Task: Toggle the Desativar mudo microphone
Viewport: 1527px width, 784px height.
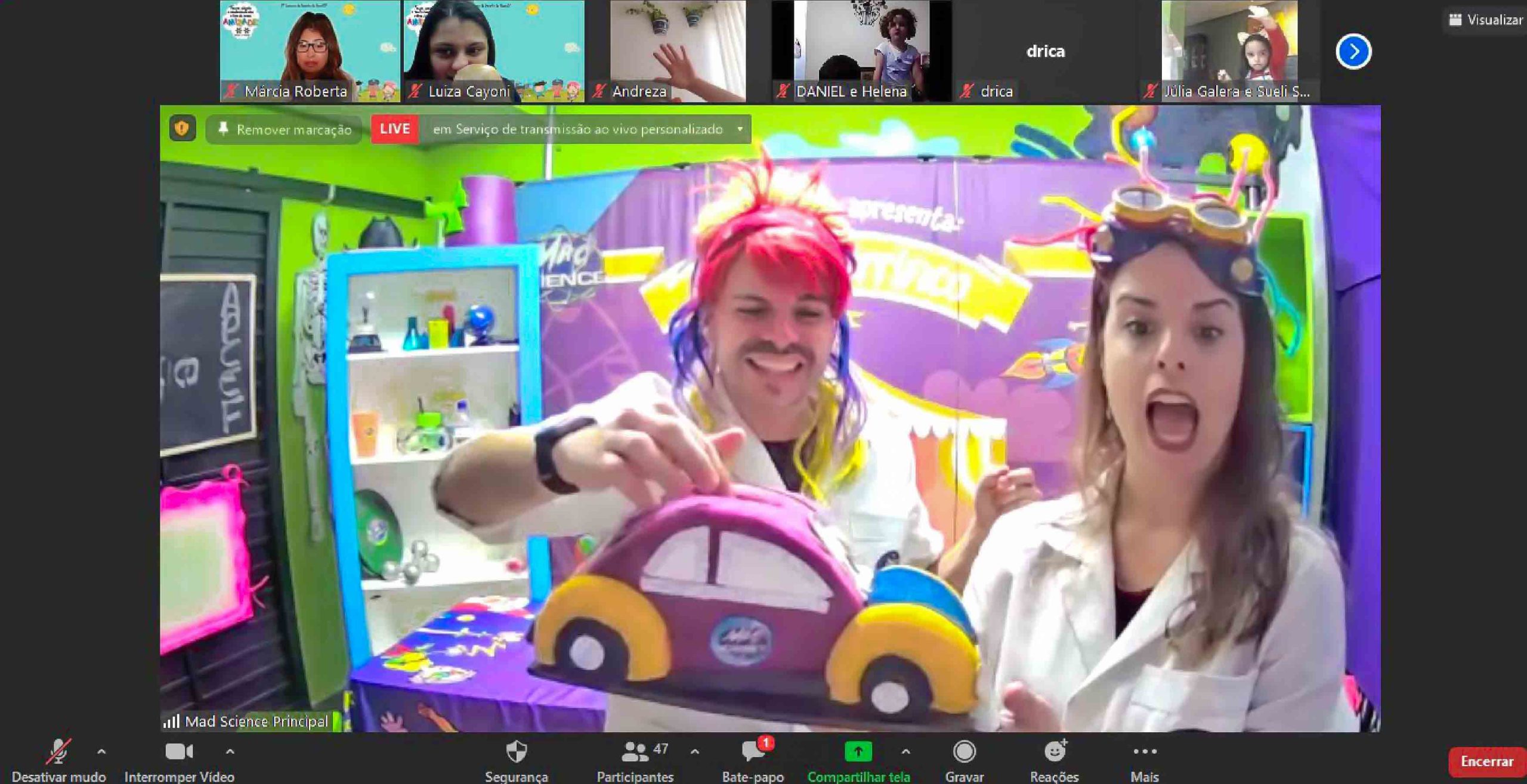Action: coord(58,752)
